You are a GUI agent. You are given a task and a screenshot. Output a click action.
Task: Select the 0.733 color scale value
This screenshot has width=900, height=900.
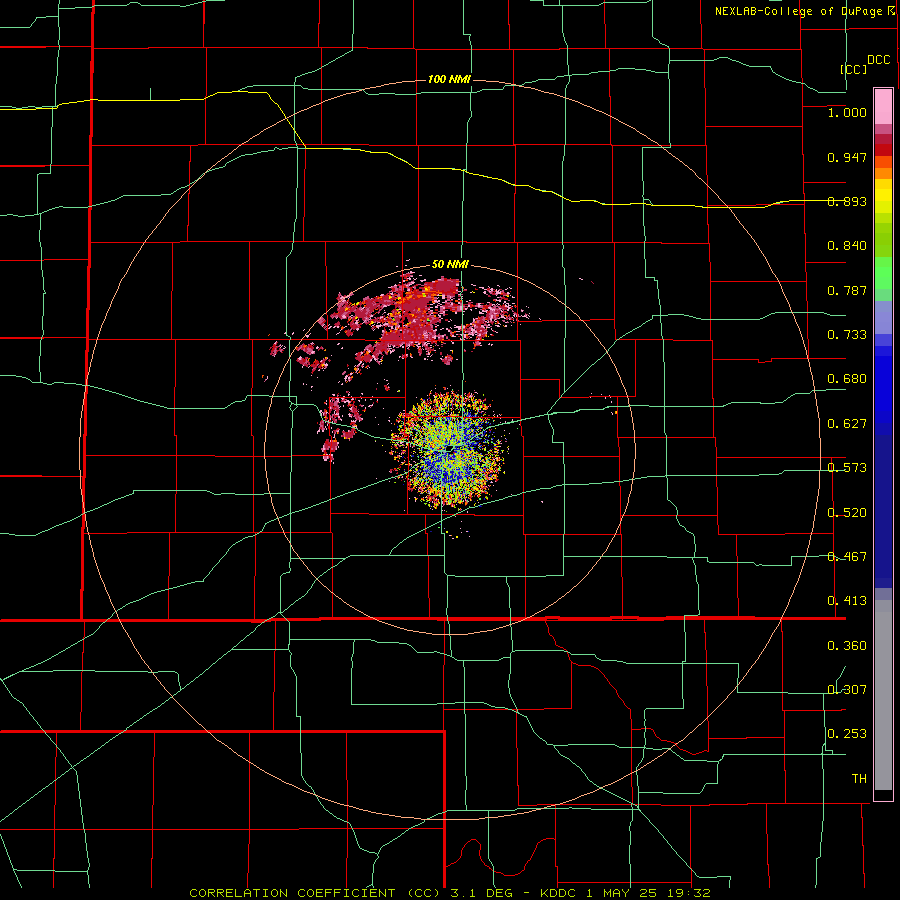[x=847, y=335]
